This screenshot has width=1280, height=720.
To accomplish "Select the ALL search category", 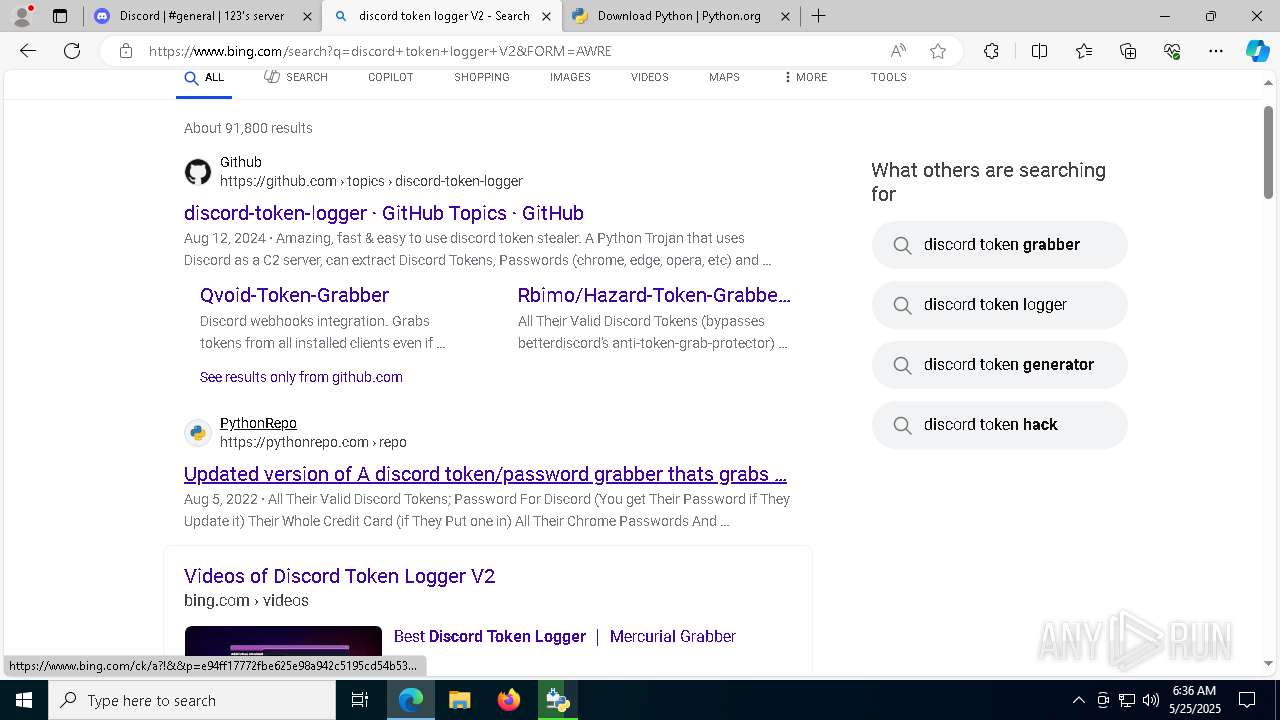I will (204, 78).
